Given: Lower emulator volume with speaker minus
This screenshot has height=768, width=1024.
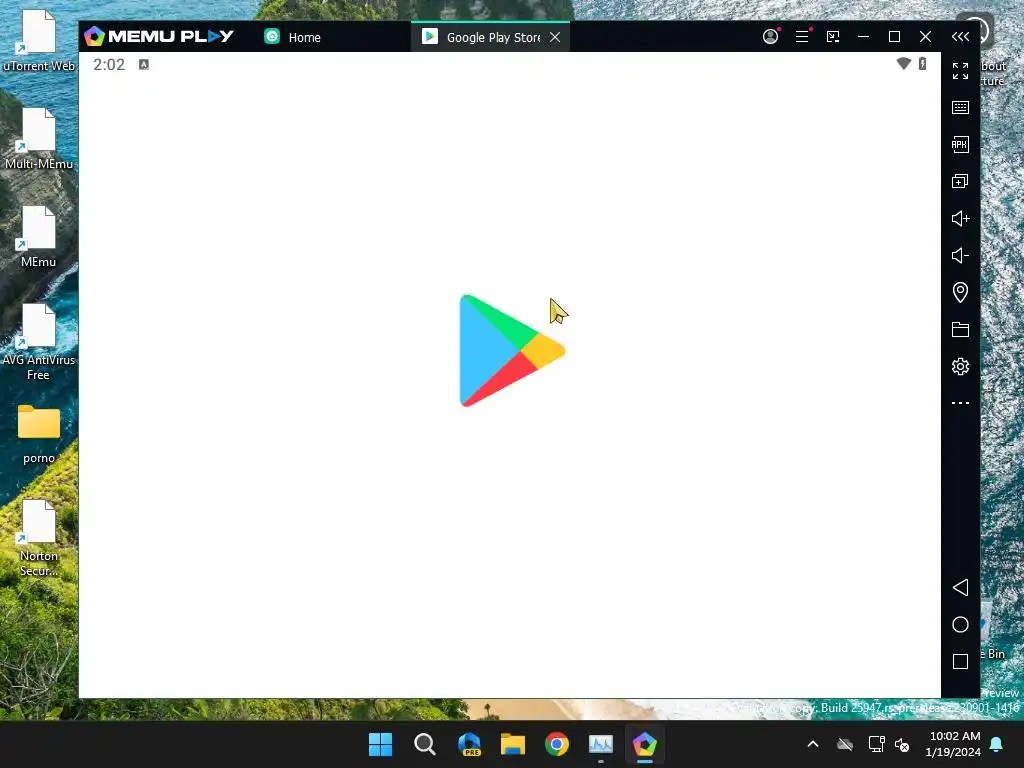Looking at the screenshot, I should click(960, 255).
